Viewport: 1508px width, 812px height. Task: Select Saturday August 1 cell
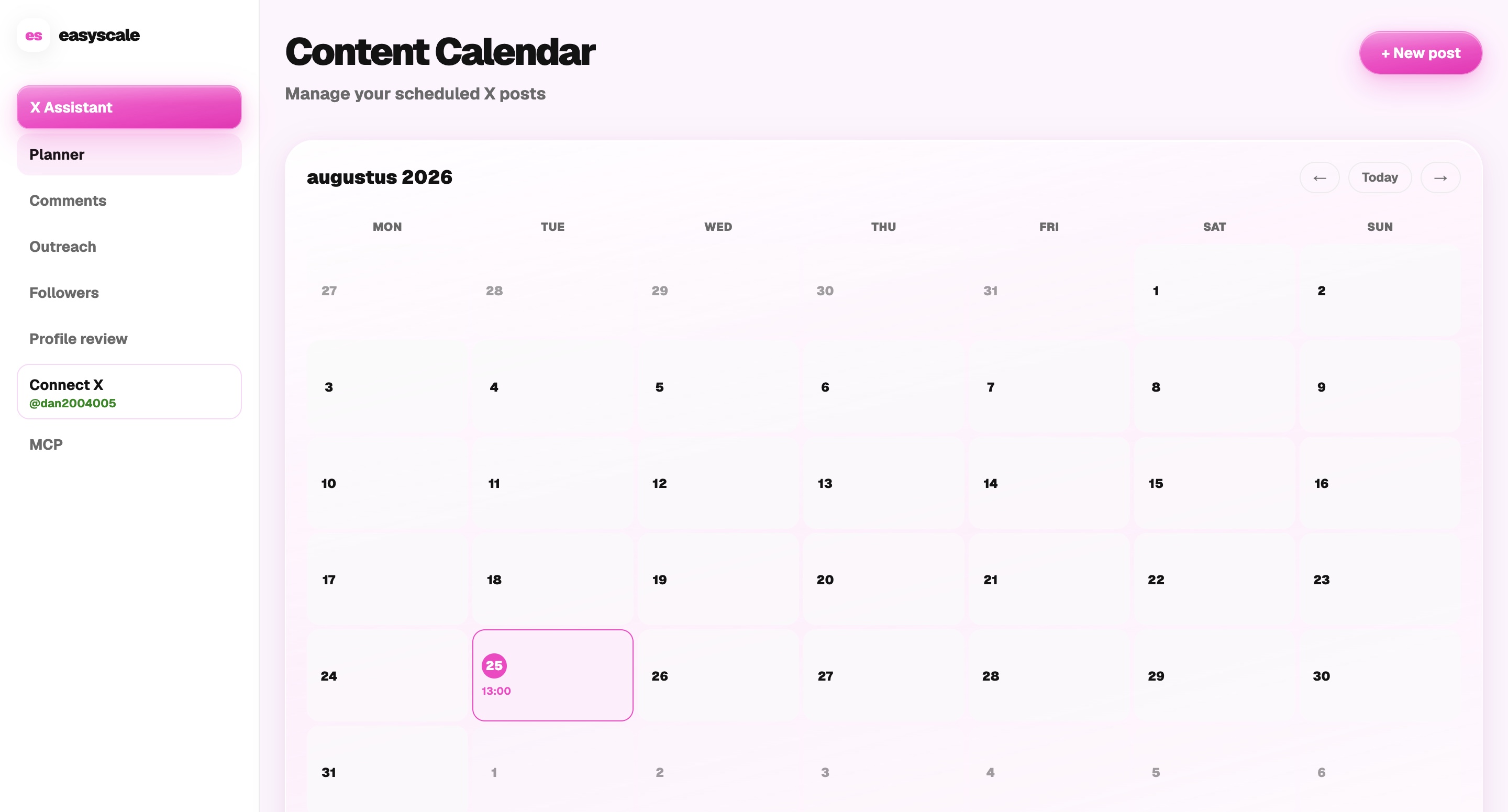[x=1214, y=291]
